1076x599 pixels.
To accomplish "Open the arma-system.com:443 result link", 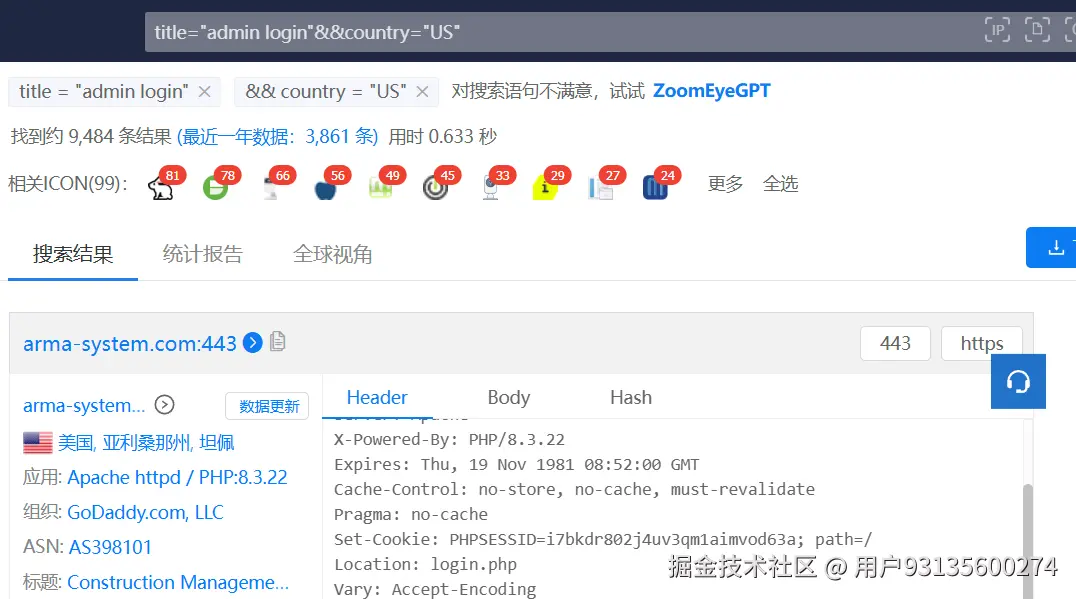I will coord(130,343).
